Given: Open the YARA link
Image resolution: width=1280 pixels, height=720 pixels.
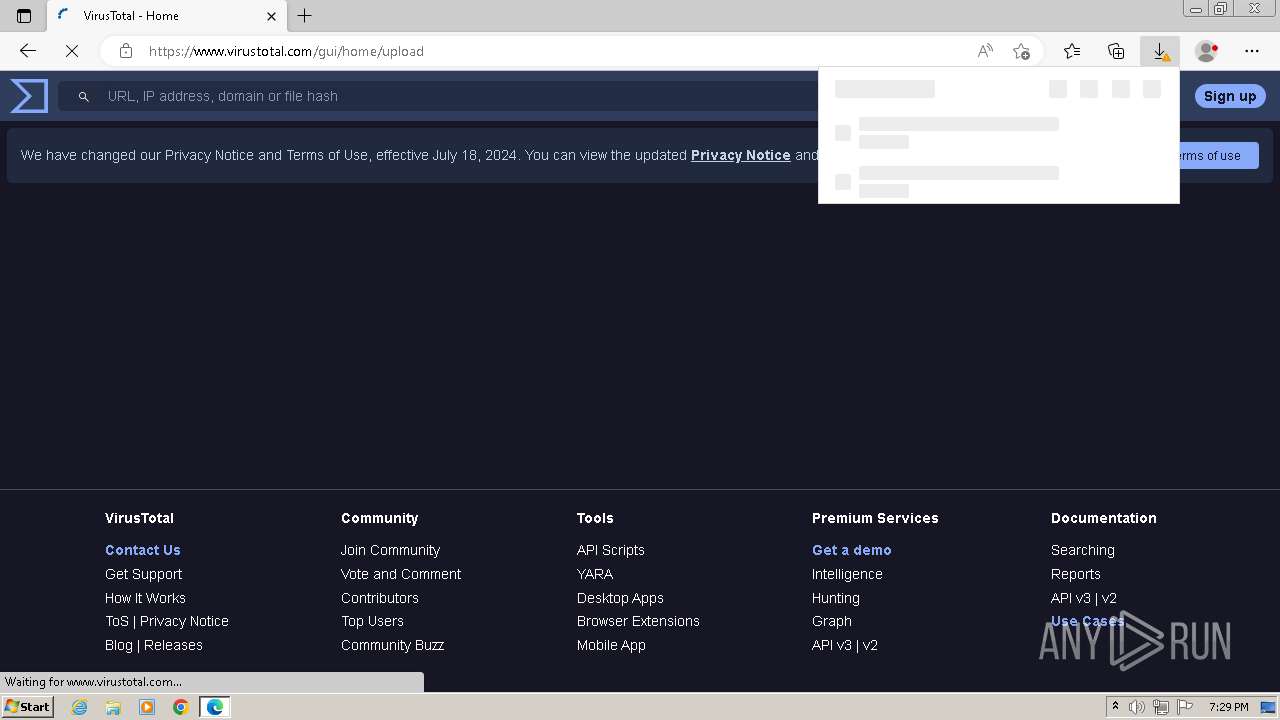Looking at the screenshot, I should tap(595, 574).
